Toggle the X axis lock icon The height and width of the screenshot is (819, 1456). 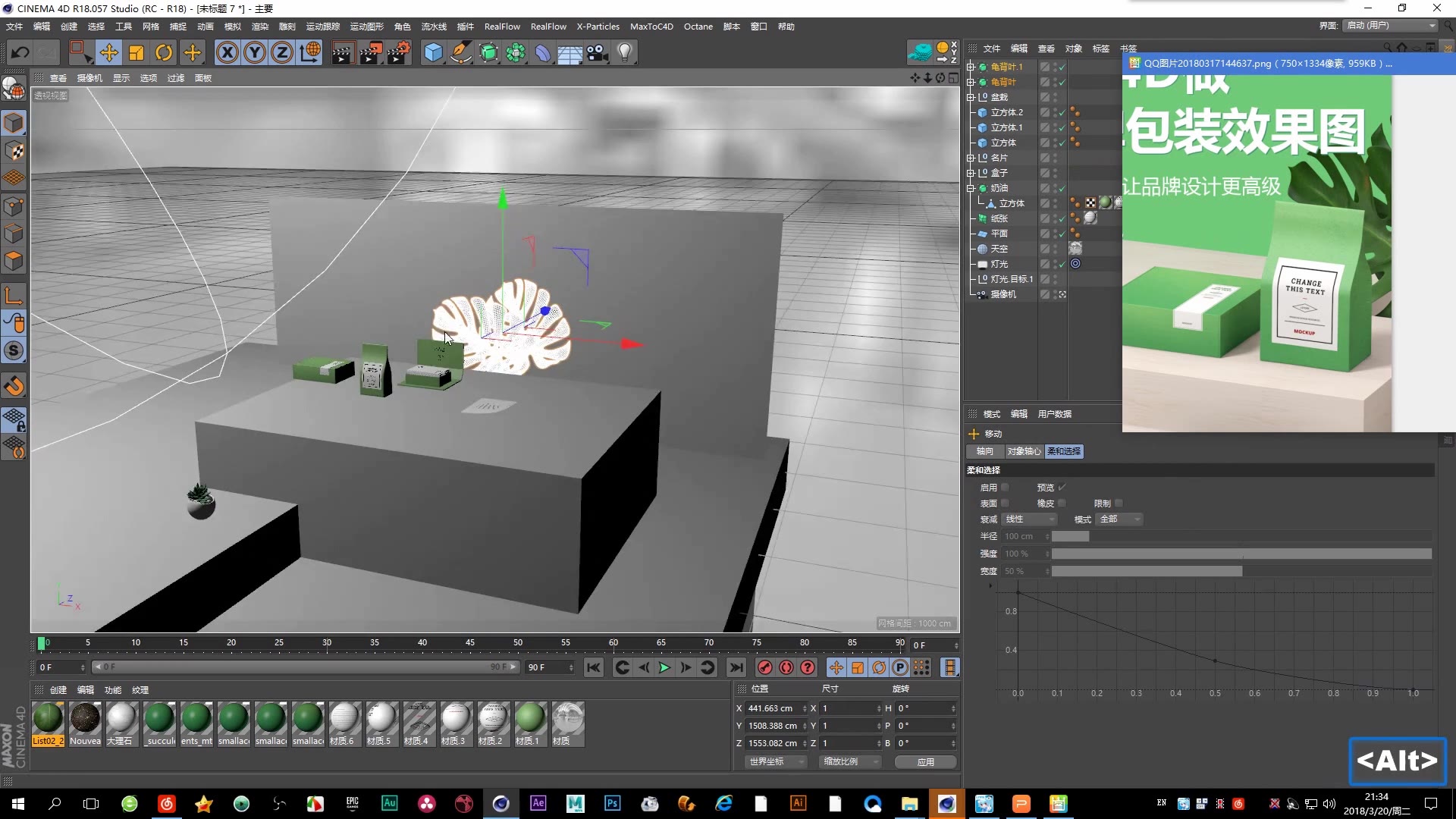tap(227, 52)
